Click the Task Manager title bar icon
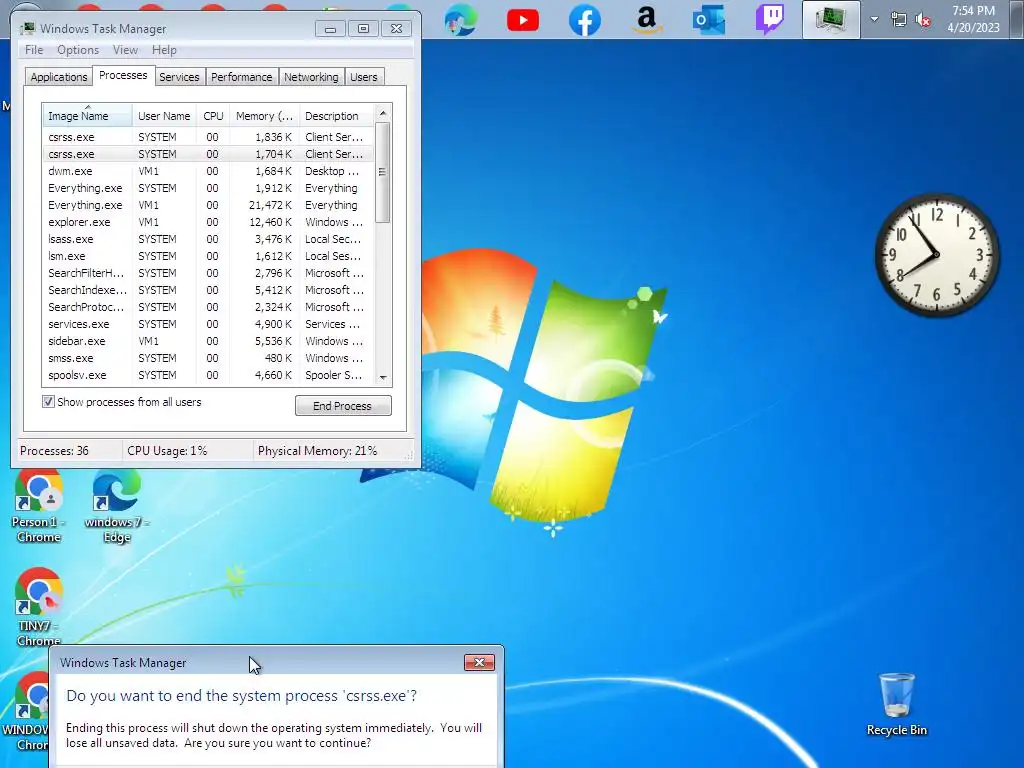Screen dimensions: 1024x768 [x=28, y=28]
